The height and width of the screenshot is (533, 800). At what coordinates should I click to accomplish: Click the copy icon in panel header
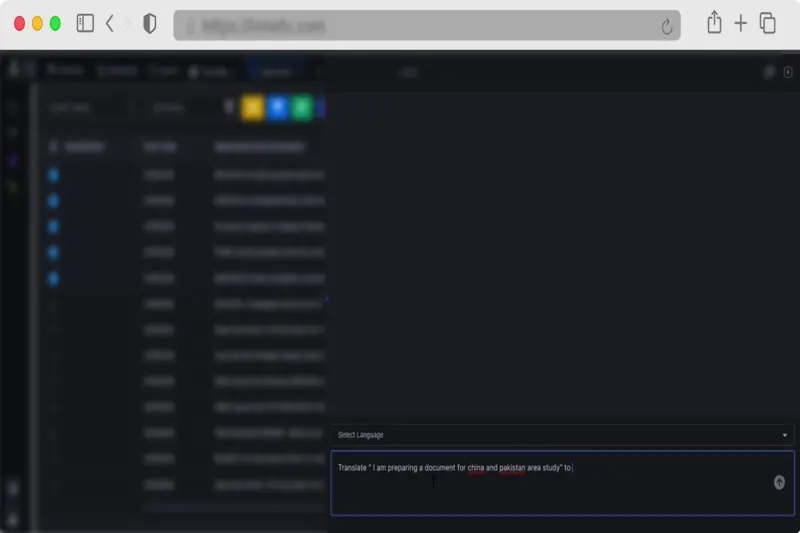[x=769, y=72]
